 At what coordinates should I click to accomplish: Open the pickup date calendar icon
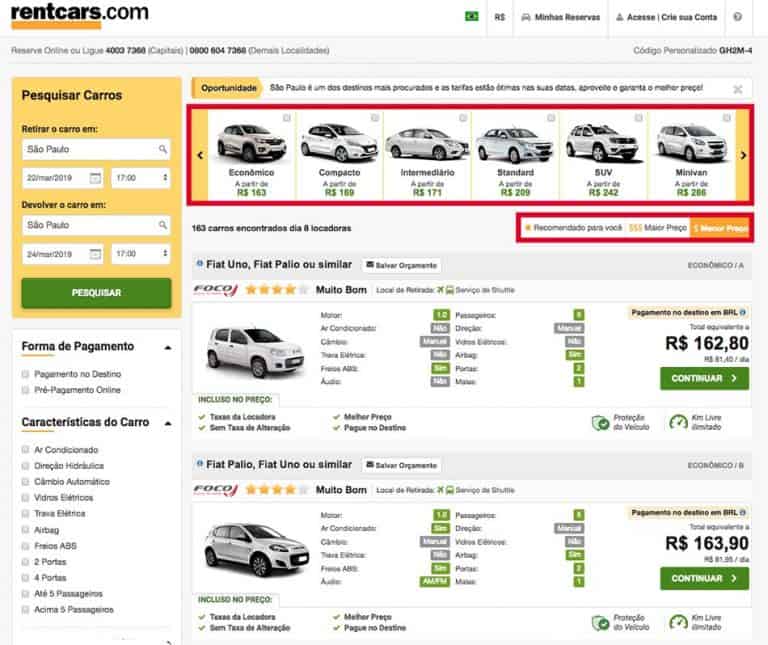pyautogui.click(x=96, y=178)
